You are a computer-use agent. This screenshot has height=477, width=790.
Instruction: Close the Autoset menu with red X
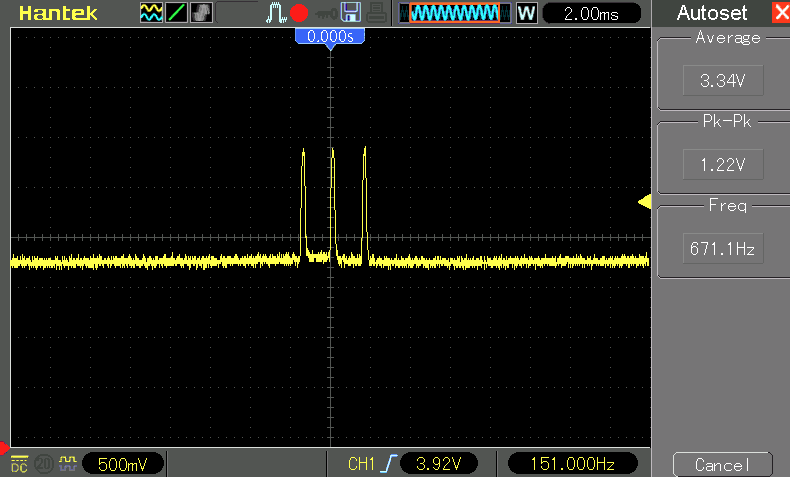click(780, 13)
